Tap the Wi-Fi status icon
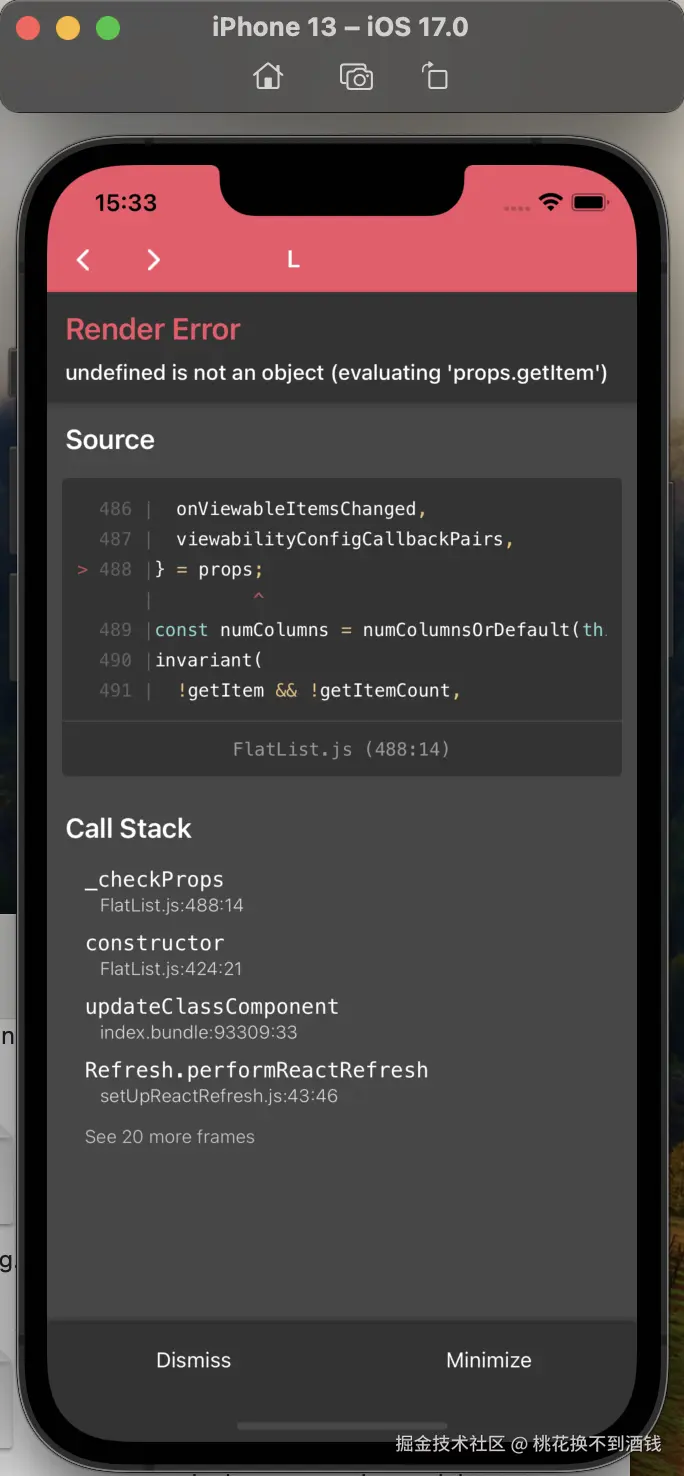The height and width of the screenshot is (1476, 684). tap(550, 202)
